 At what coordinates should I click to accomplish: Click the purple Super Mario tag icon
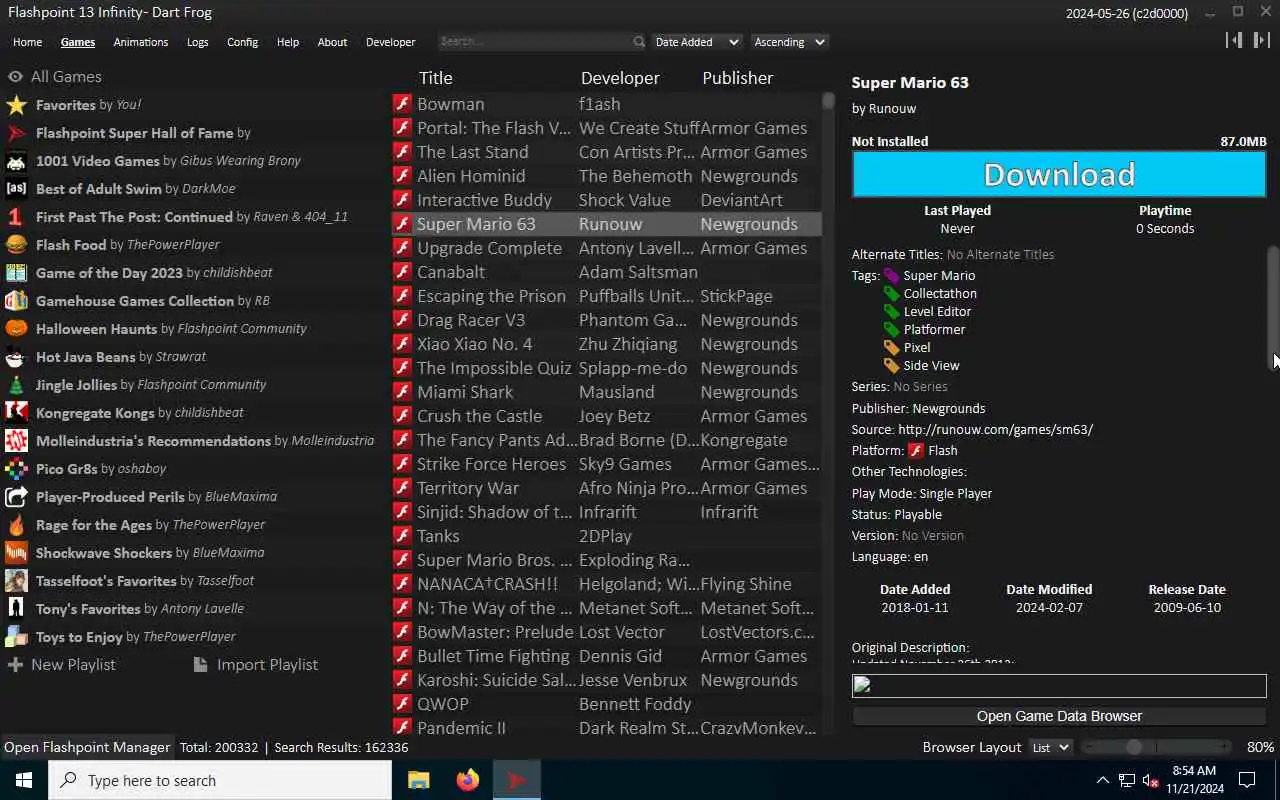(891, 276)
